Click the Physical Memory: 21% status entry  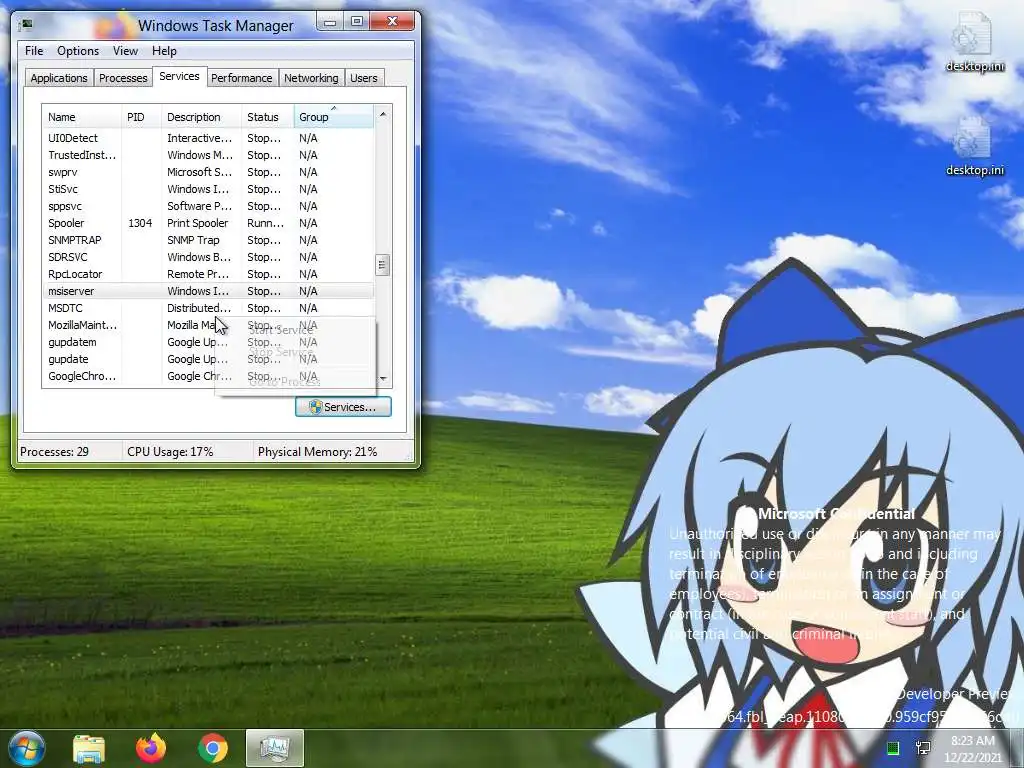point(317,451)
